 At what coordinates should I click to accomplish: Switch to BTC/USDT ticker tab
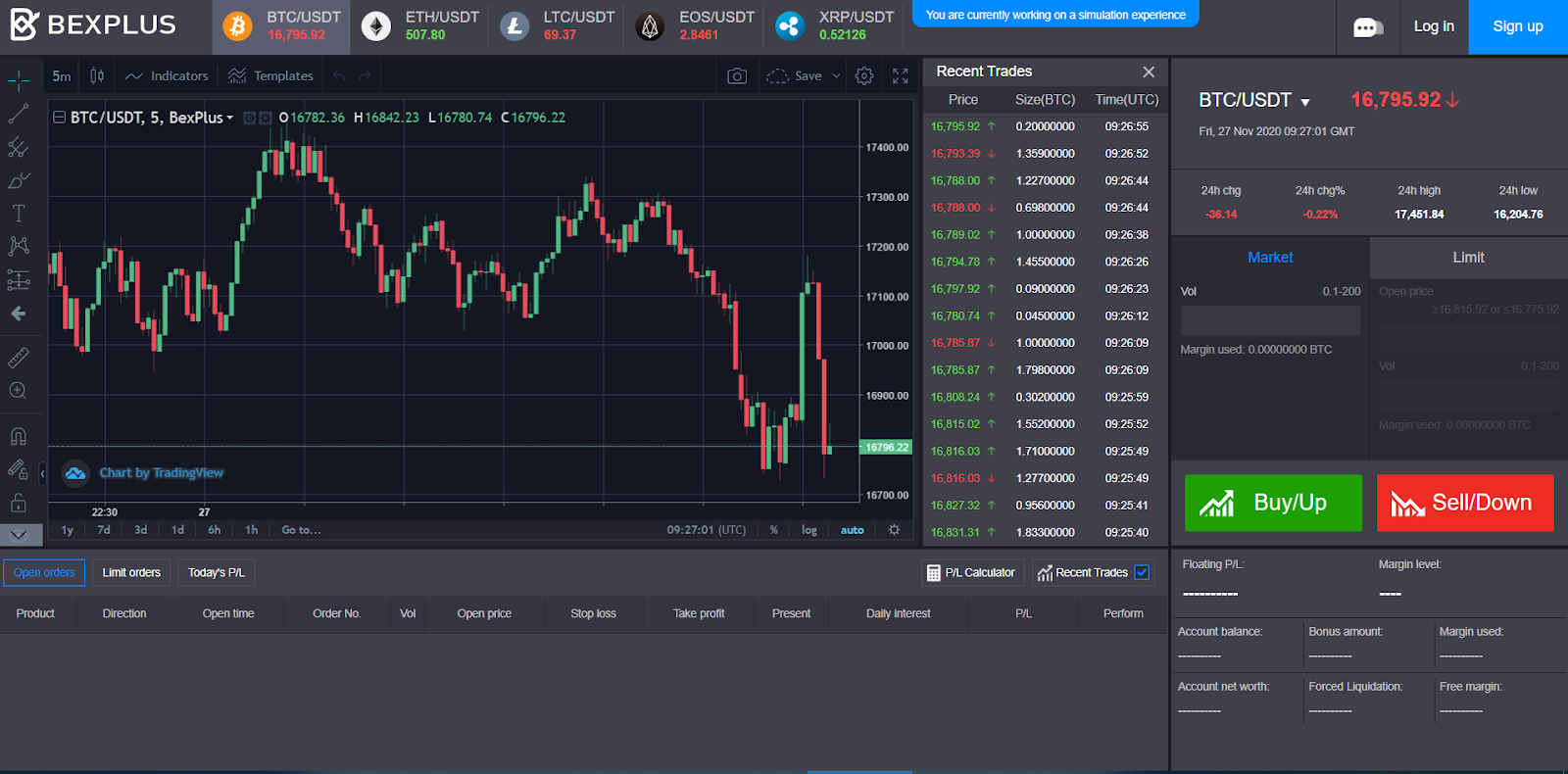click(x=281, y=26)
